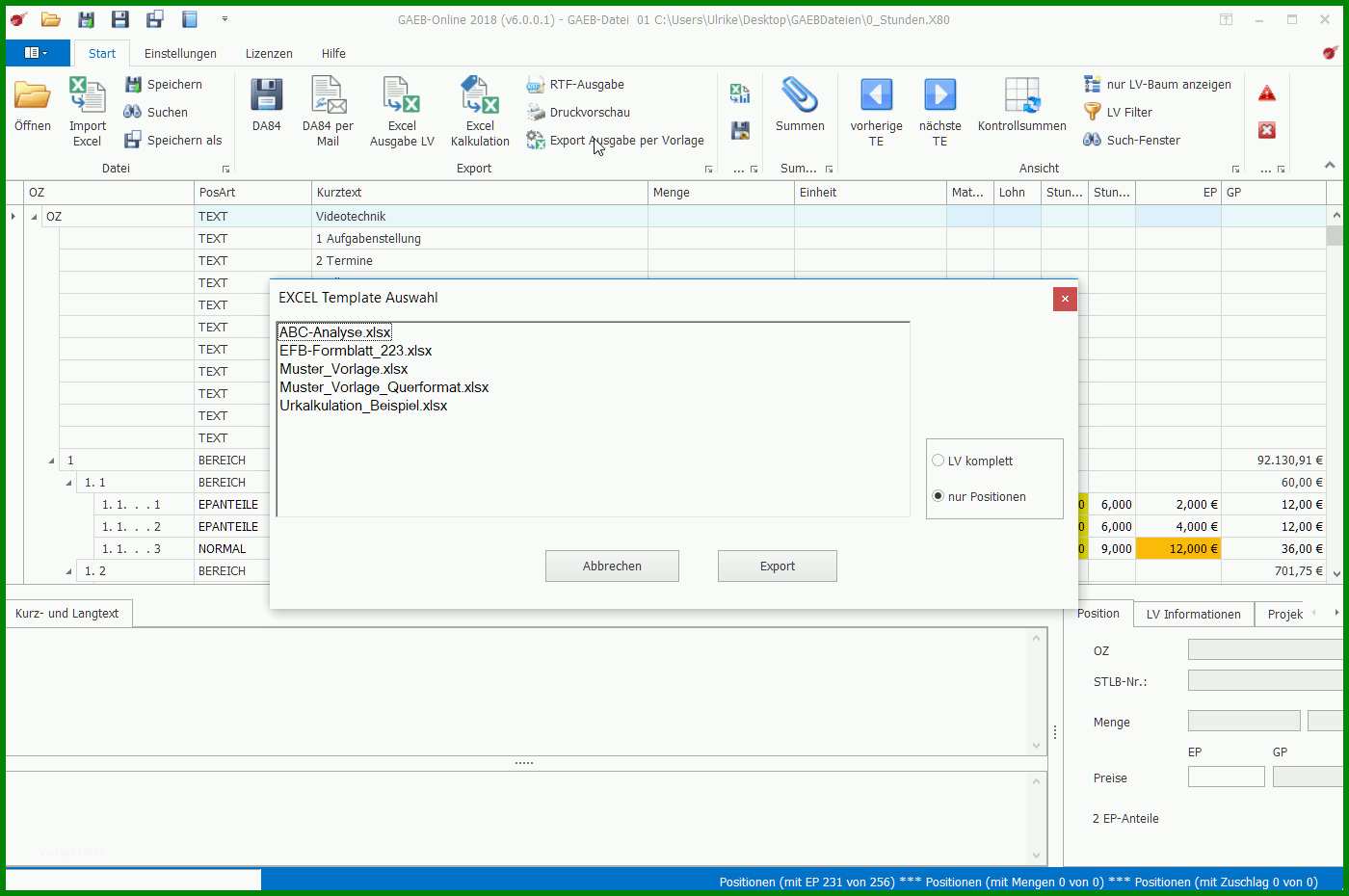Close the EXCEL Template Auswahl dialog
The image size is (1349, 896).
click(1065, 299)
